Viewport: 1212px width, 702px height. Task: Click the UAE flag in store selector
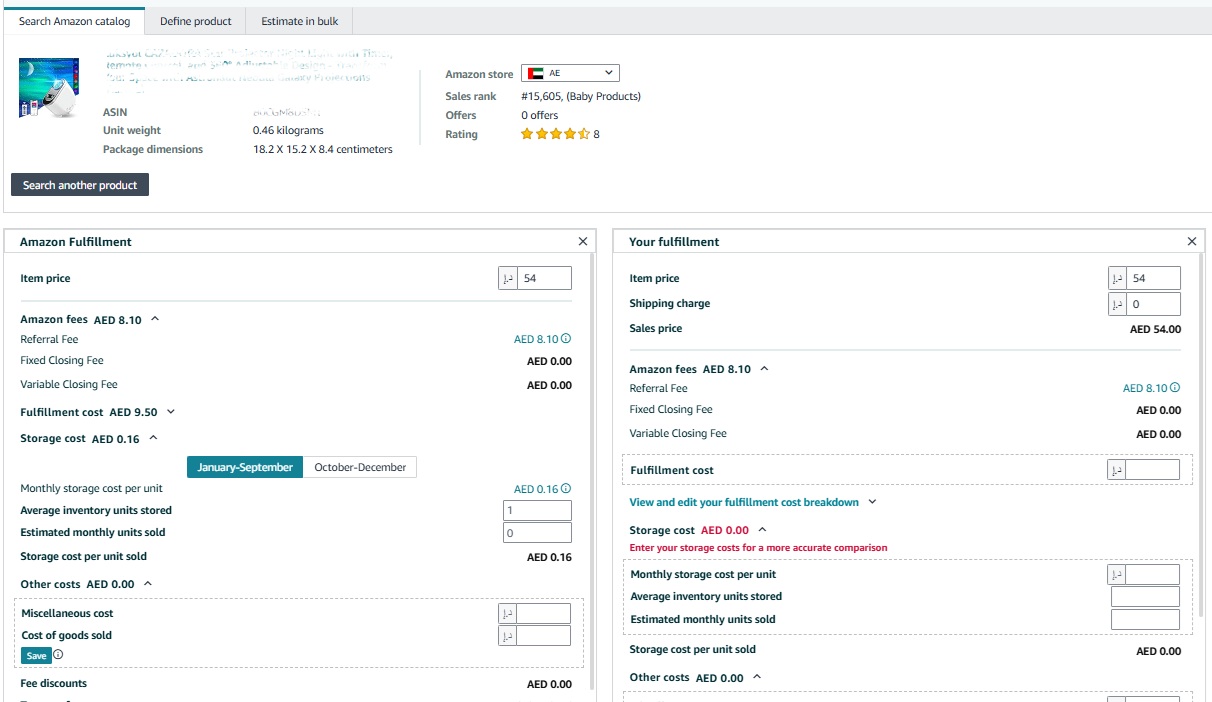(535, 73)
